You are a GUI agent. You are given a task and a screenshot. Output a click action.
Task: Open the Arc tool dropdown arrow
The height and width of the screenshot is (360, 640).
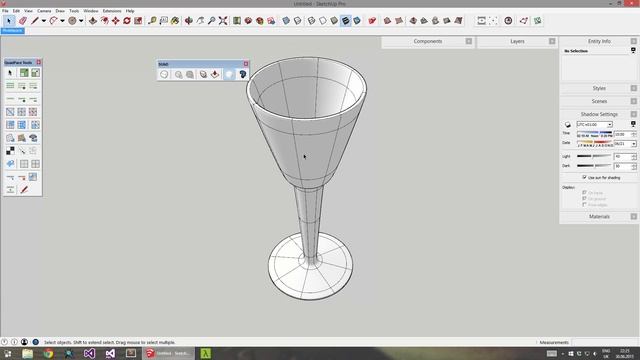click(62, 20)
